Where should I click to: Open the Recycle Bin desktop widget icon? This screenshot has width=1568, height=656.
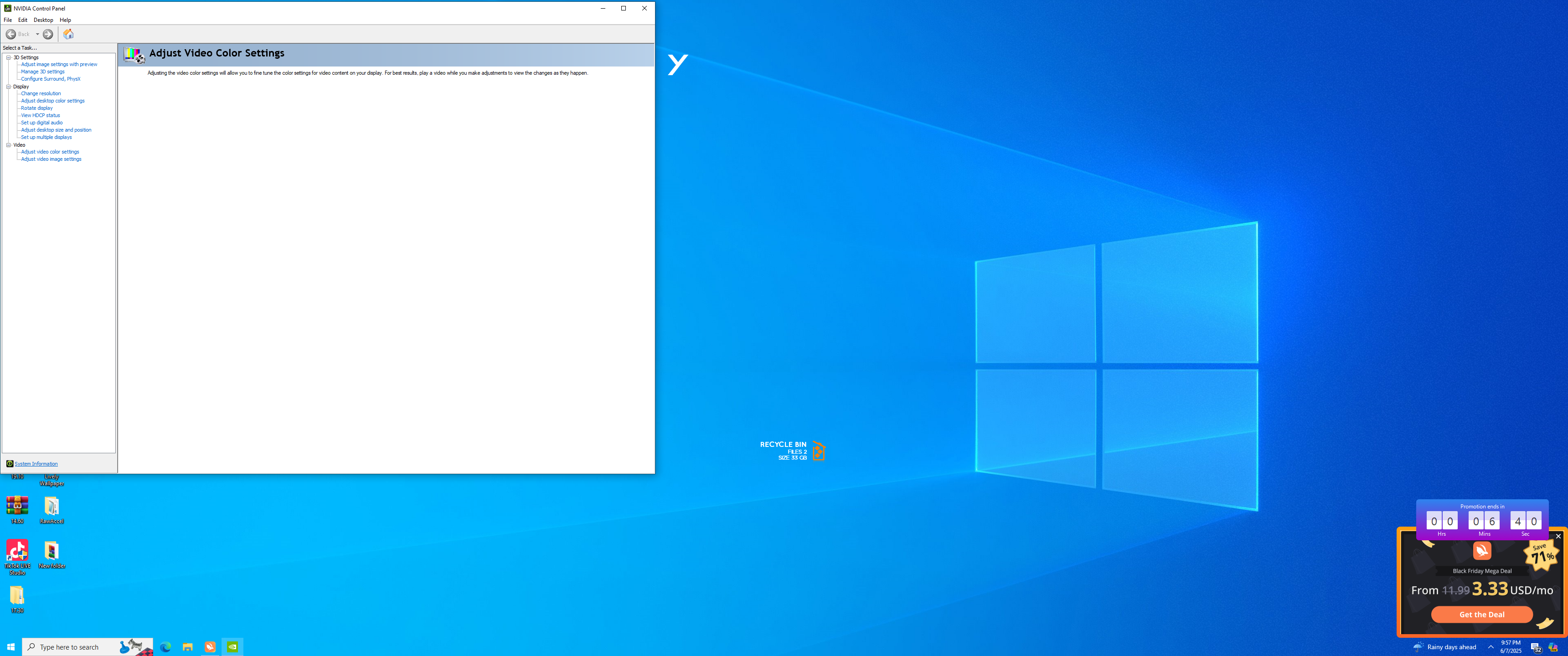819,451
